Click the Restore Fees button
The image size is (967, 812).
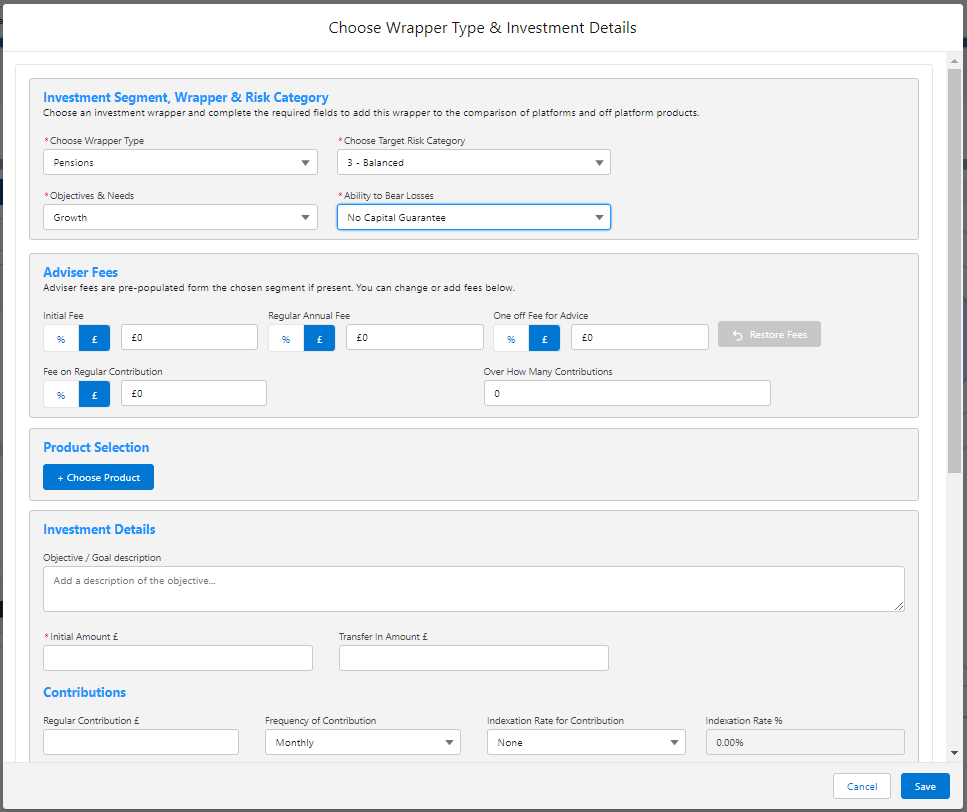click(769, 334)
